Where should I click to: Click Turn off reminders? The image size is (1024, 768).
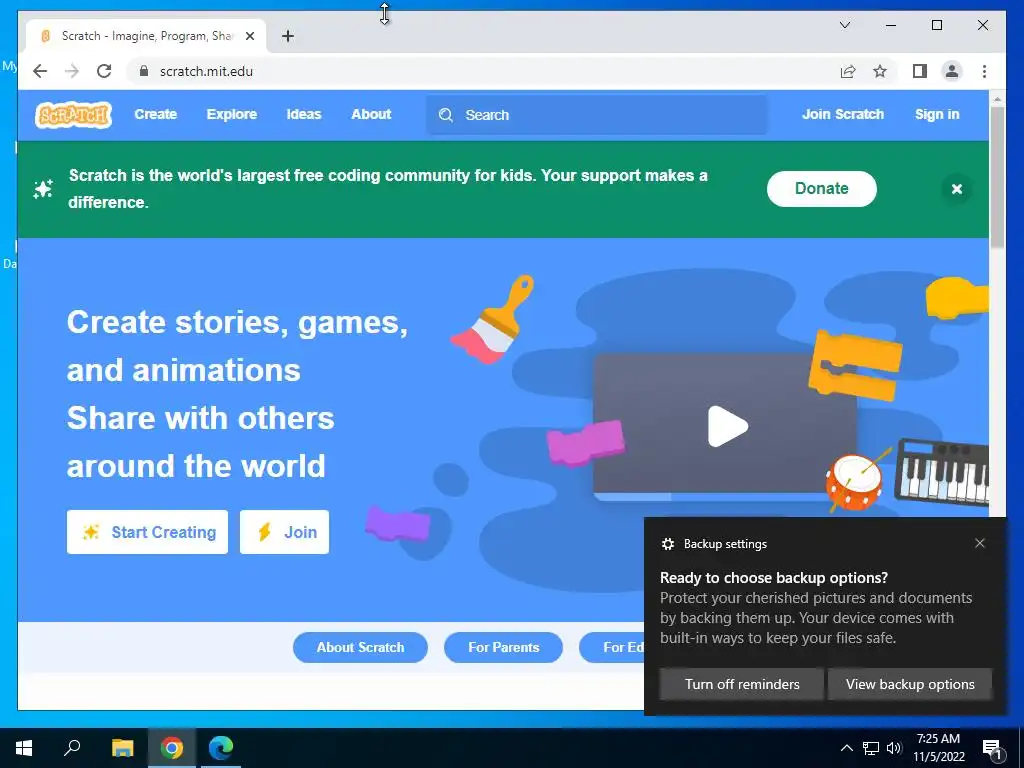(x=742, y=684)
